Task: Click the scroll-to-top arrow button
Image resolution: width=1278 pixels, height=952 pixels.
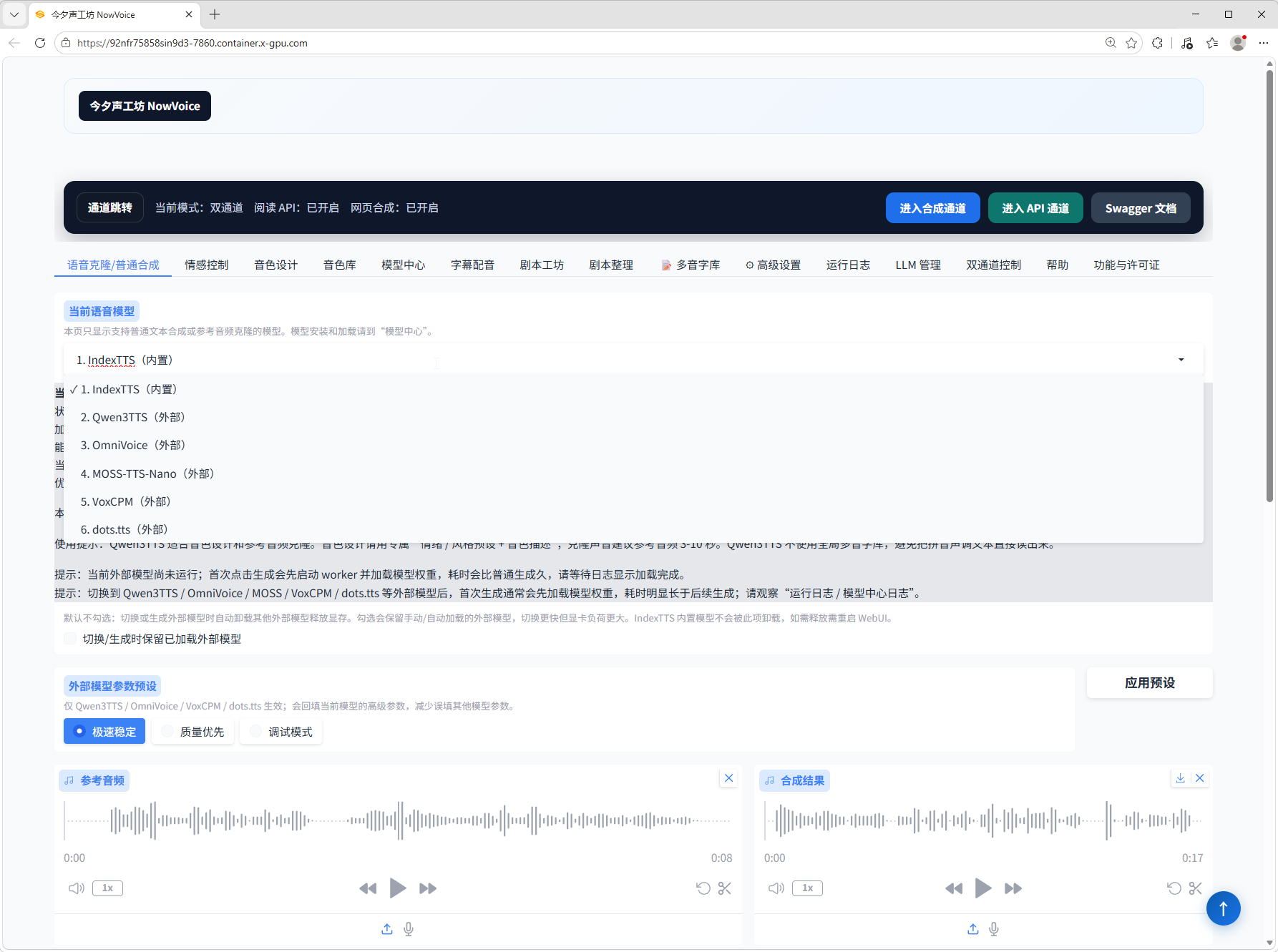Action: point(1224,908)
